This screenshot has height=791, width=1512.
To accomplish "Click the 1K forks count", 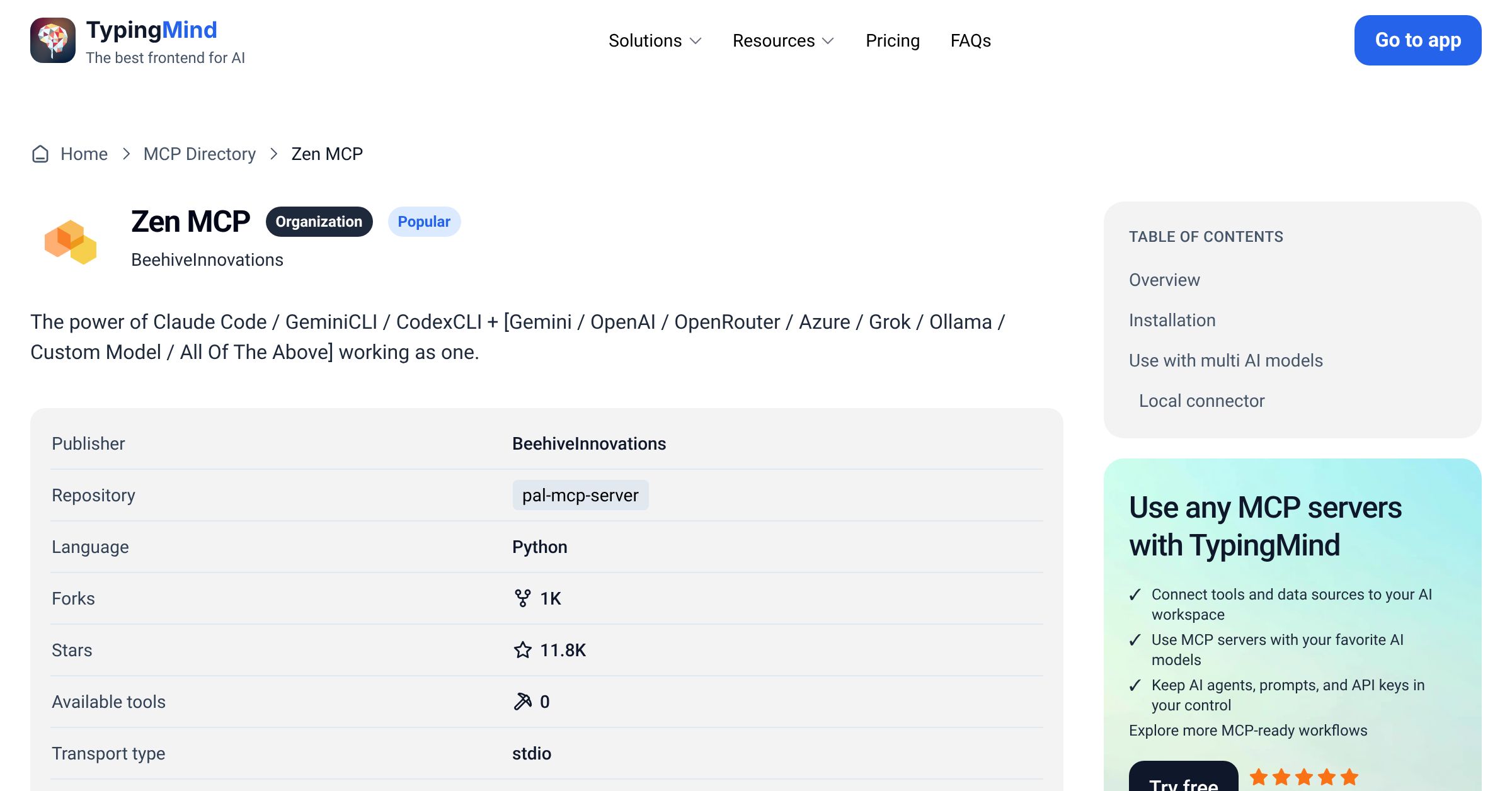I will point(550,598).
